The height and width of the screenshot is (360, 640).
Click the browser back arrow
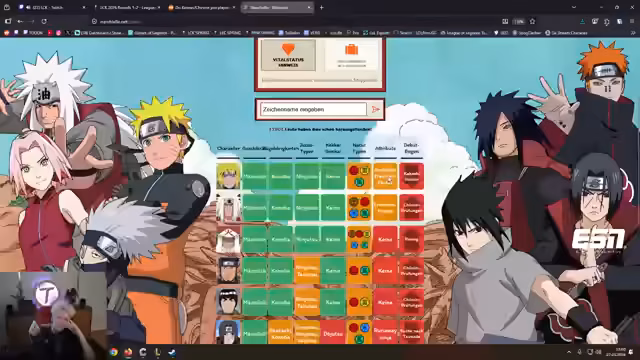pyautogui.click(x=20, y=21)
